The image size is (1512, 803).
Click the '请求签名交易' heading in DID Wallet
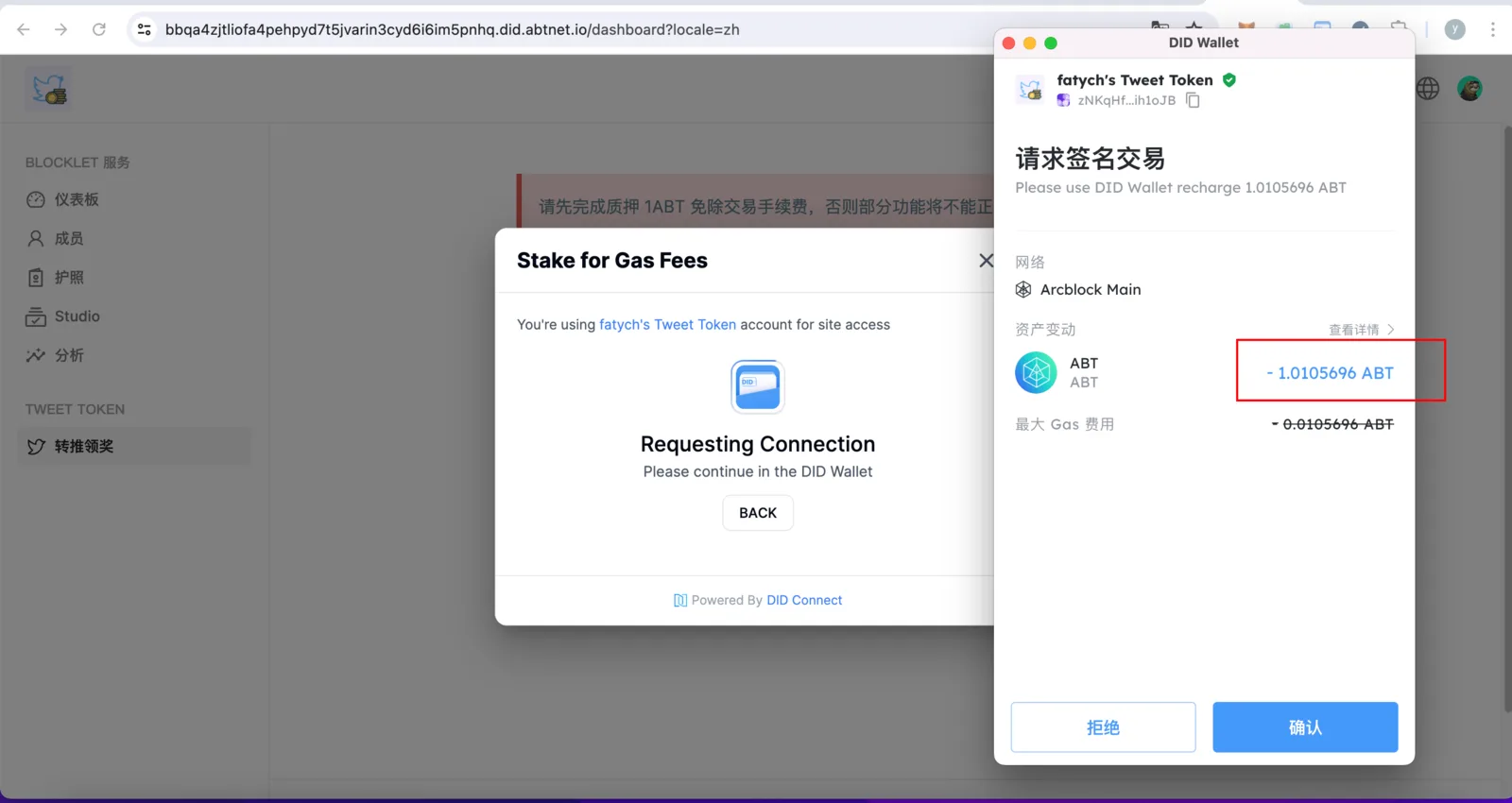(1090, 158)
